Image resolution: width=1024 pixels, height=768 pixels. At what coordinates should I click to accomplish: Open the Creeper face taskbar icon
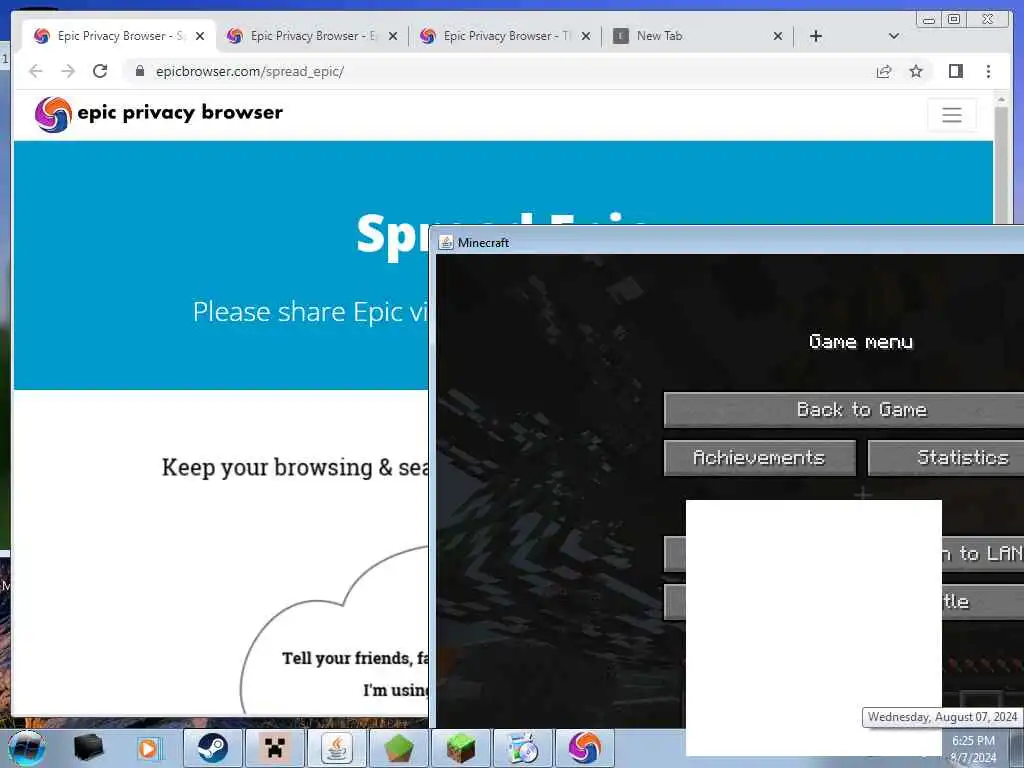(275, 748)
